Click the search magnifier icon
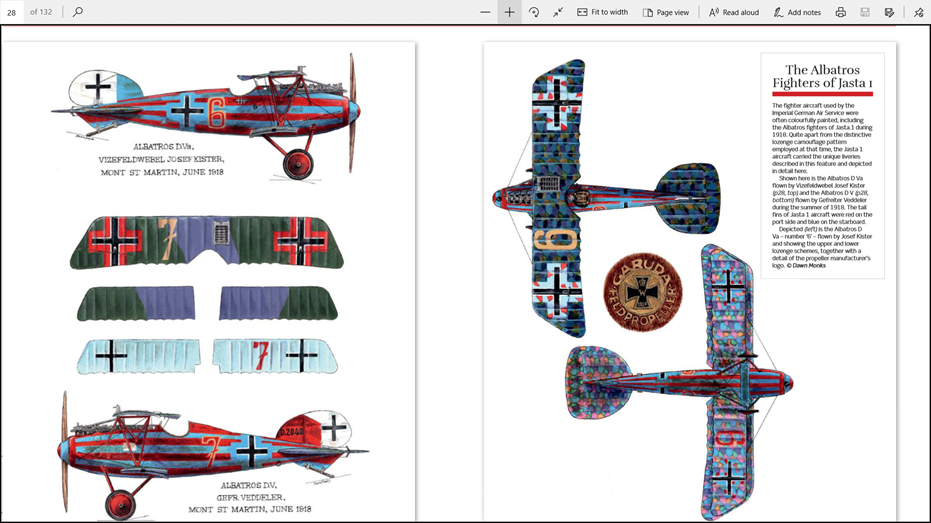Image resolution: width=931 pixels, height=523 pixels. 78,12
